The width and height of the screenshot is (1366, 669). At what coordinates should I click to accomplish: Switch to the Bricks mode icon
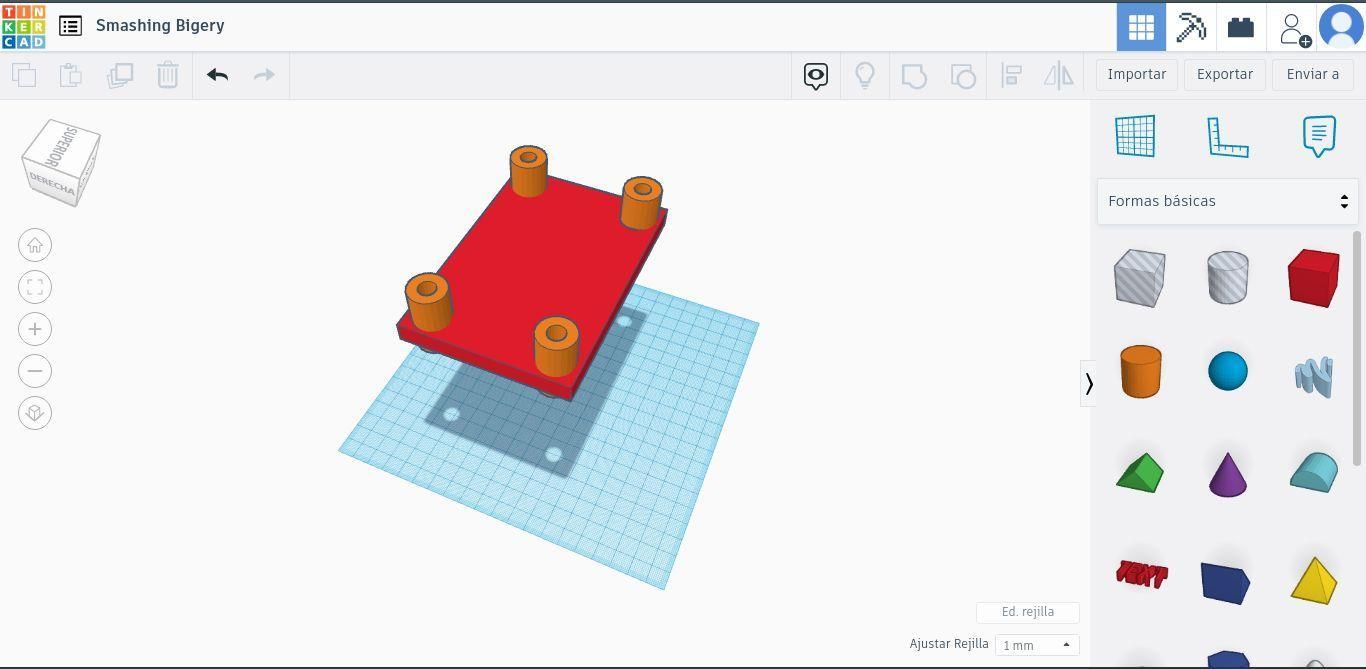(x=1241, y=27)
